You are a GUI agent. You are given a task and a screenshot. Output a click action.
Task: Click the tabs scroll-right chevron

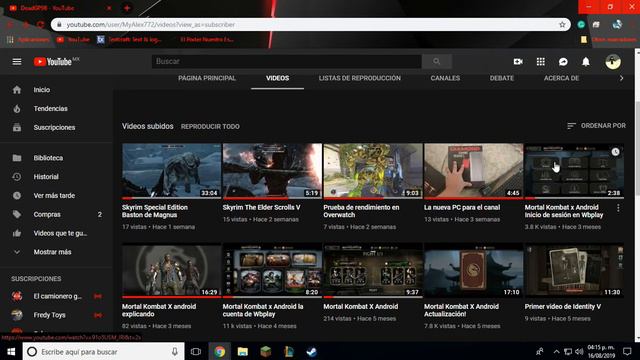click(x=621, y=78)
